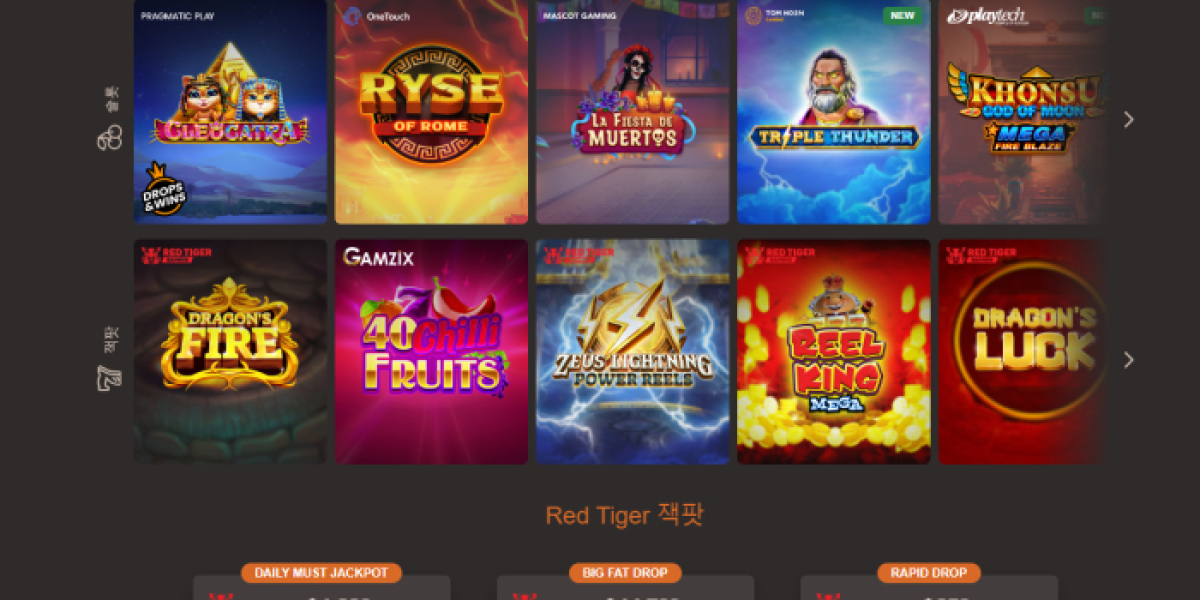
Task: Select the Big Fat Drop label
Action: tap(625, 573)
